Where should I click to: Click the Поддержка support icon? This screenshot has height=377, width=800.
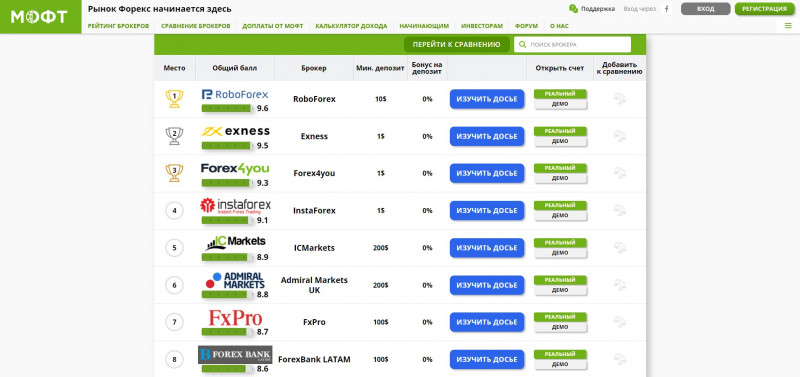coord(573,9)
